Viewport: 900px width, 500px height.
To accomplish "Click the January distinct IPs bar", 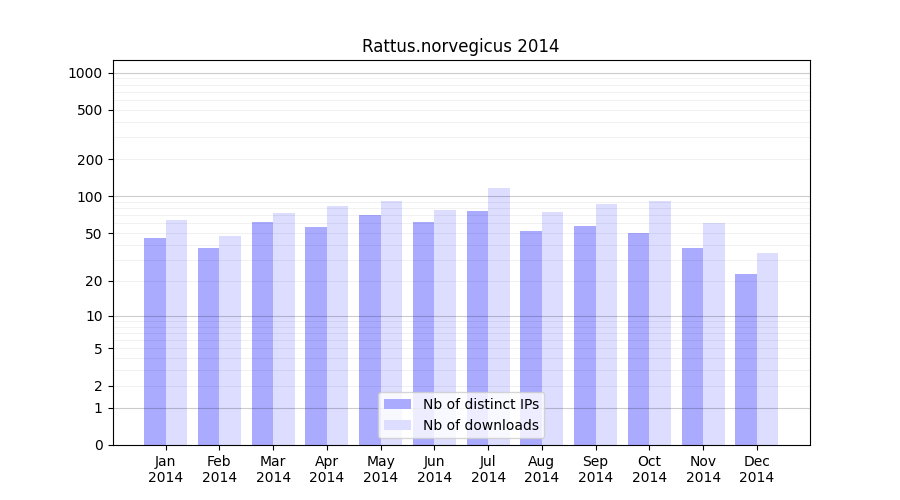I will coord(155,340).
